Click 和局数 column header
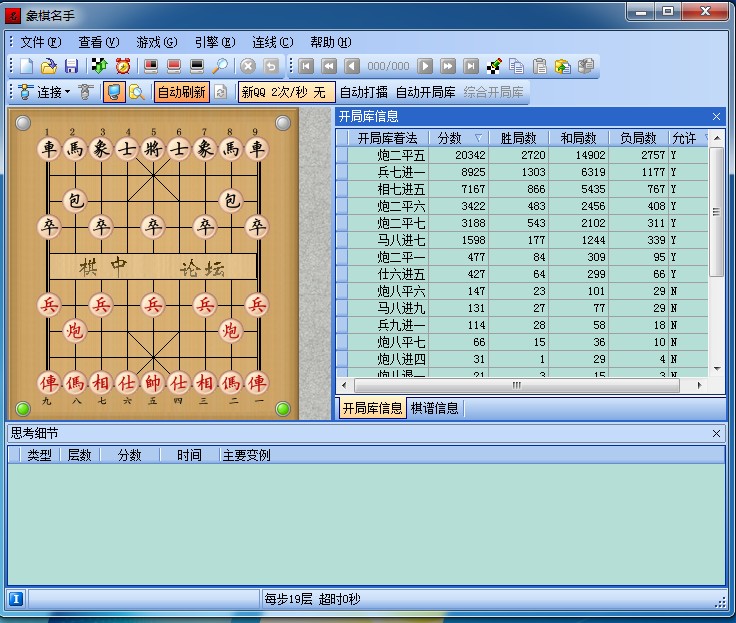Screen dimensions: 736x623 pyautogui.click(x=578, y=138)
